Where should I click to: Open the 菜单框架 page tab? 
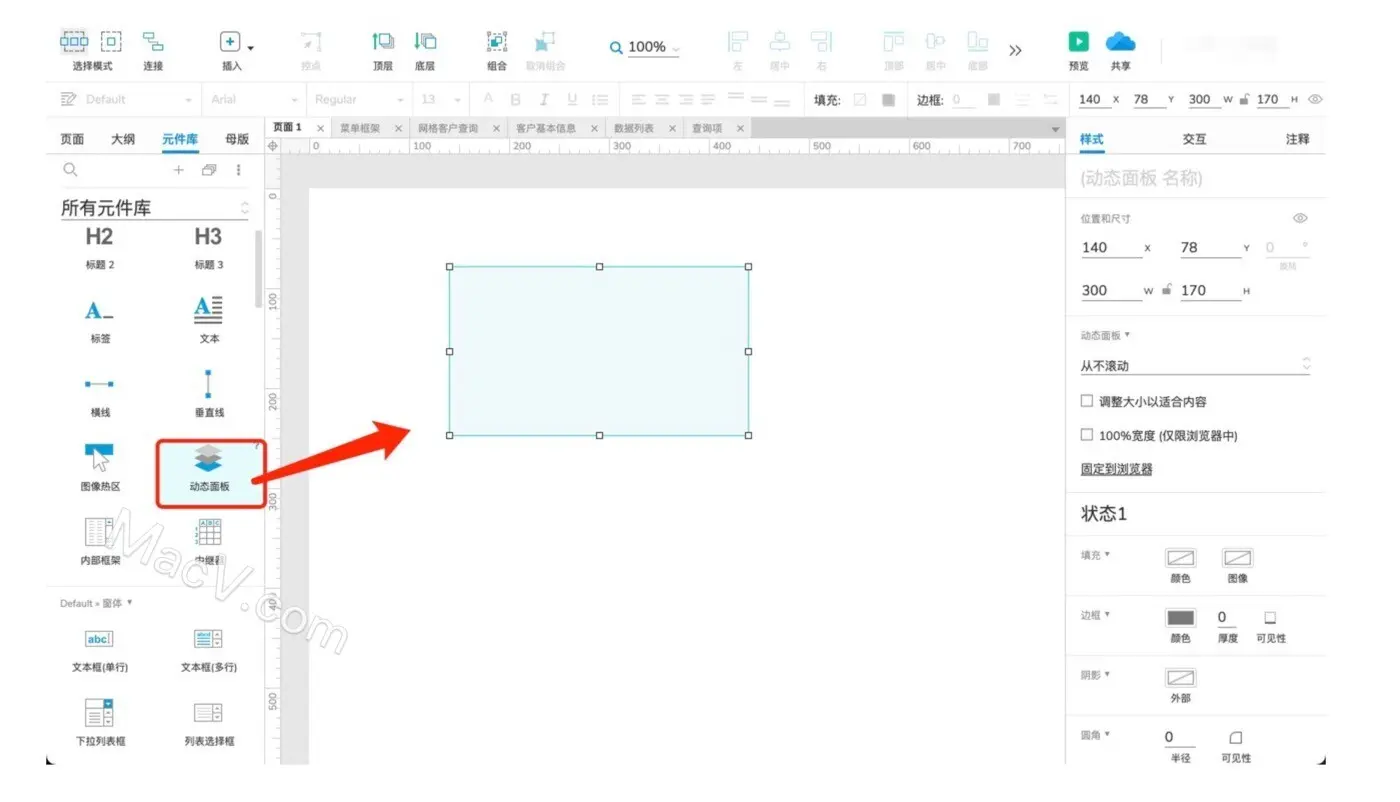pyautogui.click(x=360, y=129)
